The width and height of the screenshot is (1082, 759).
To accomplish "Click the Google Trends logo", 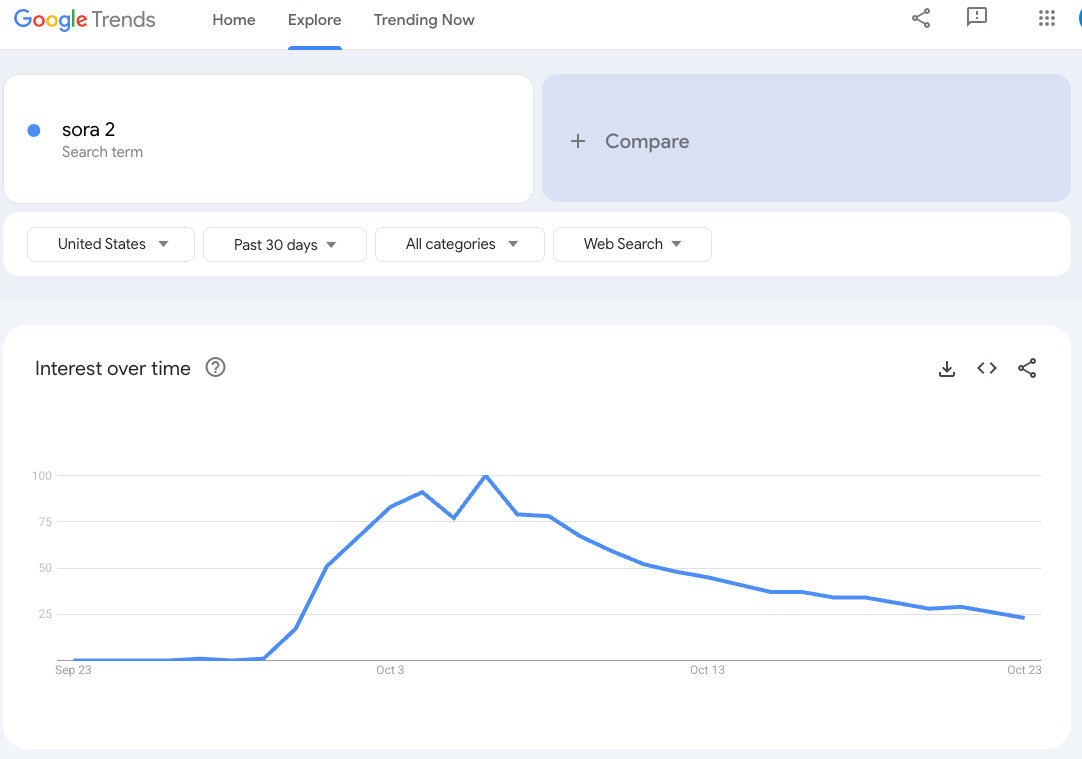I will point(85,20).
